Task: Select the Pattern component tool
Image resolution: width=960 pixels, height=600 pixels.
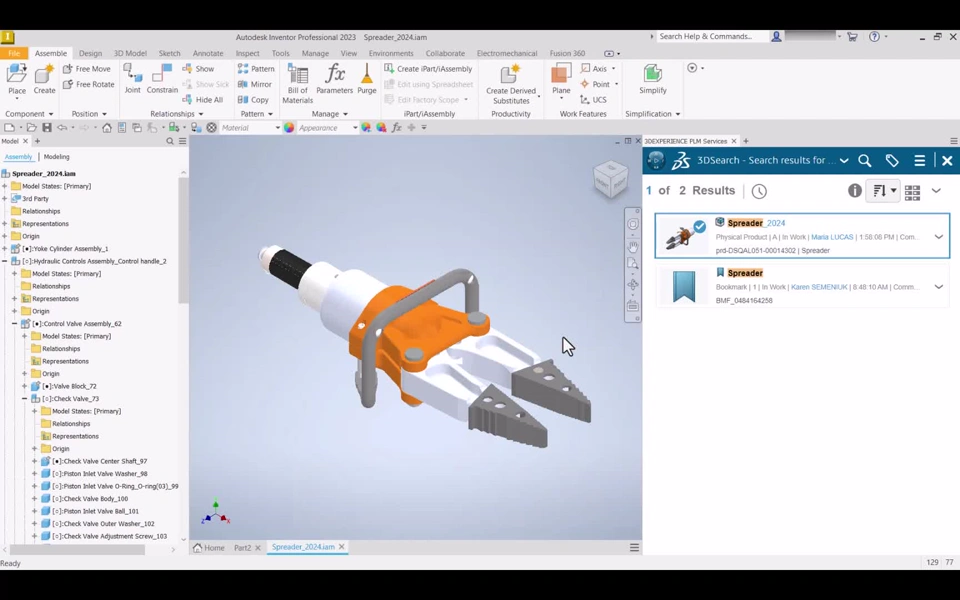Action: pyautogui.click(x=256, y=69)
